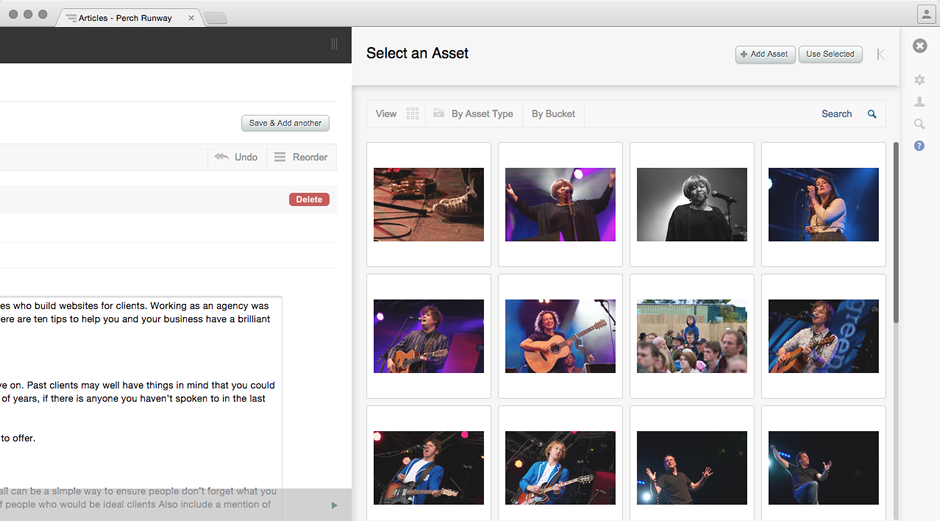Click the Undo button

tap(236, 157)
